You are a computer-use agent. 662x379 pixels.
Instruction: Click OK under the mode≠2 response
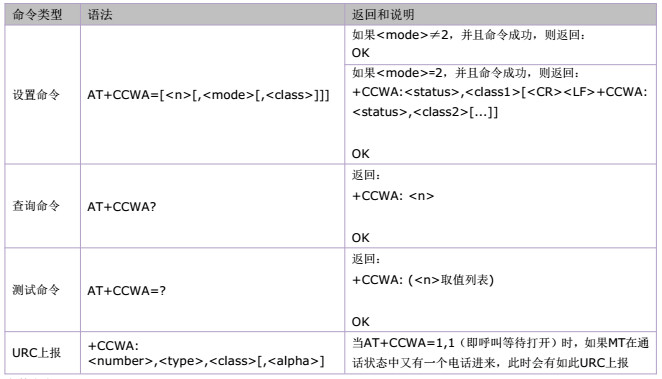361,53
